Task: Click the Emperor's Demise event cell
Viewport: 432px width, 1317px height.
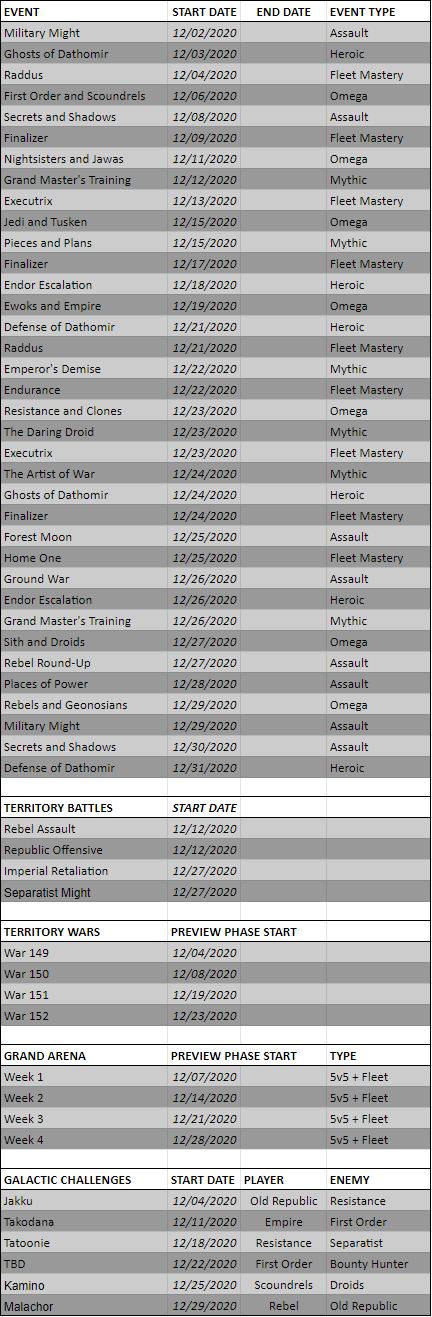Action: (84, 369)
